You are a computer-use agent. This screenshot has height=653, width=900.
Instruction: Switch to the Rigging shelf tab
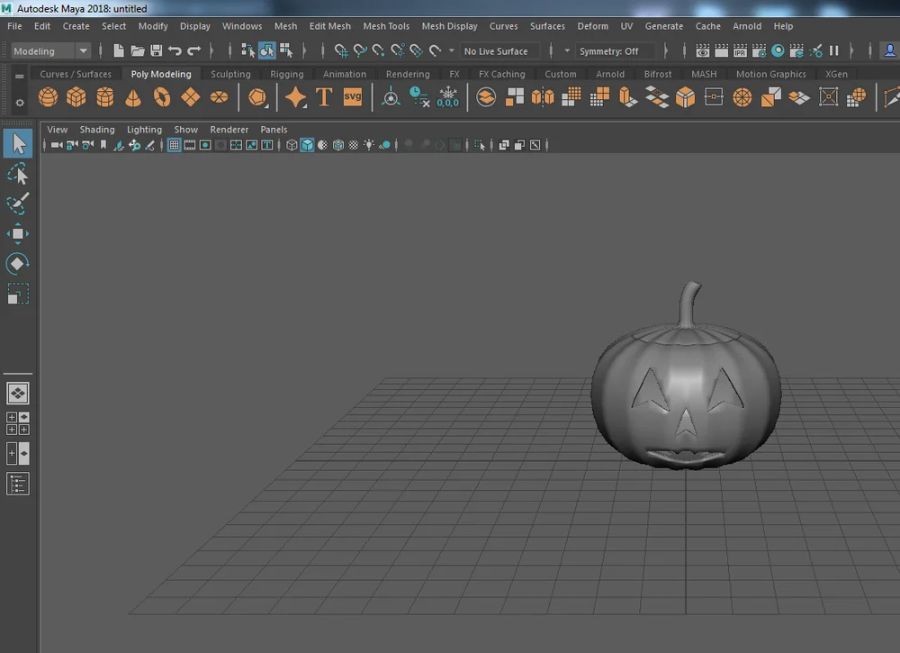[287, 73]
